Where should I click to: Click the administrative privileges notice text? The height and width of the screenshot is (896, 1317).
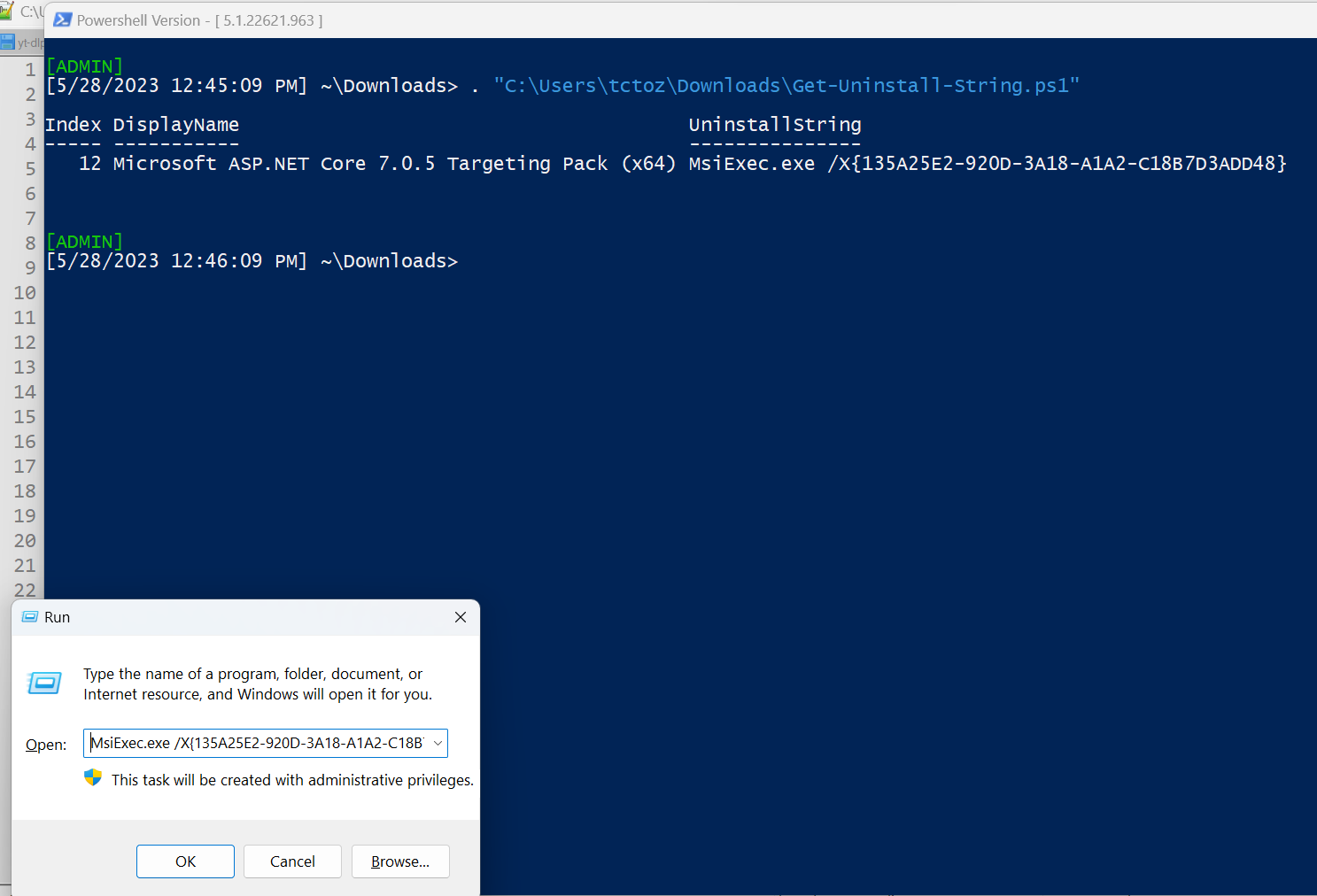tap(292, 780)
